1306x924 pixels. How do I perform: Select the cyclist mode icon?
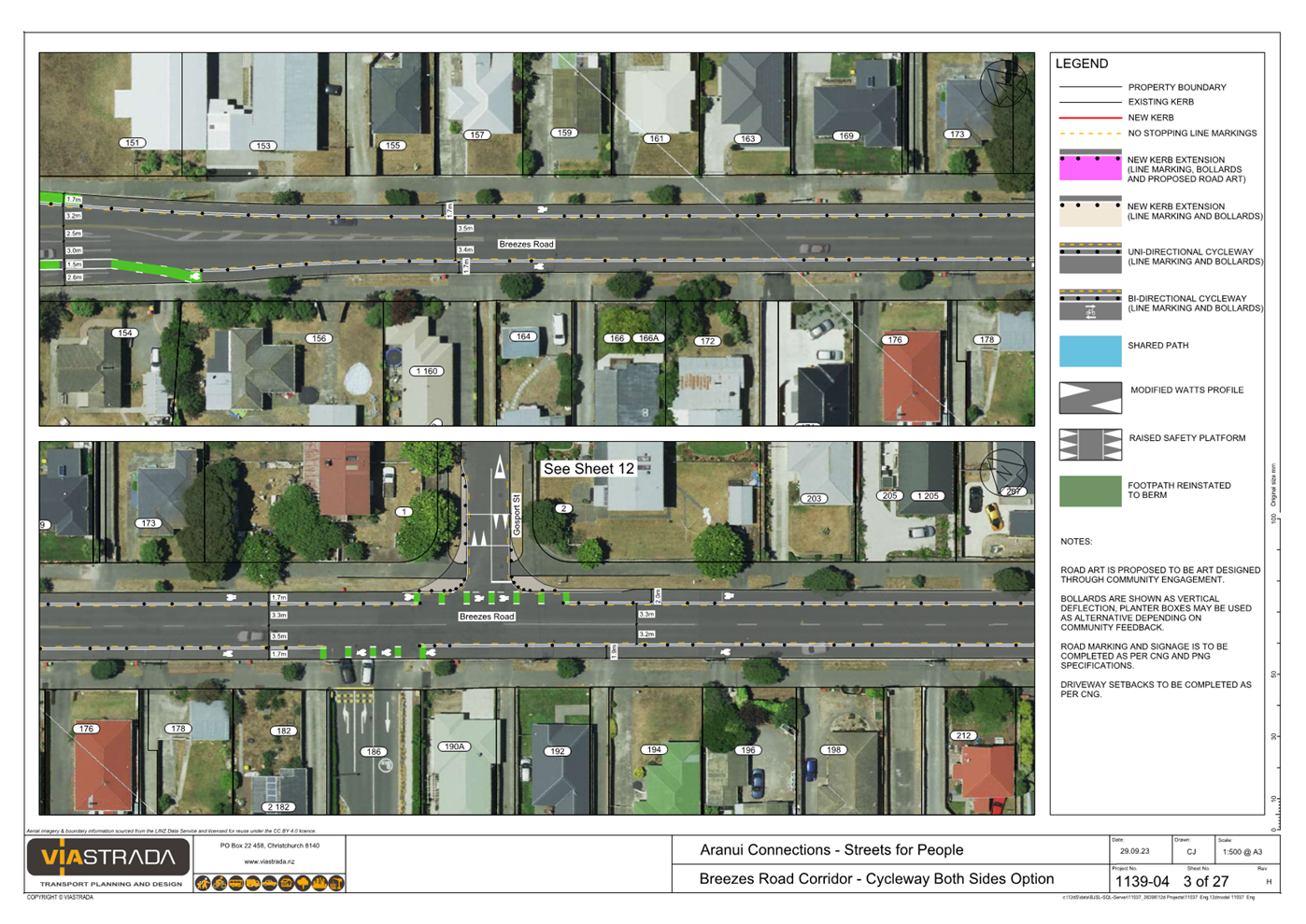coord(219,883)
